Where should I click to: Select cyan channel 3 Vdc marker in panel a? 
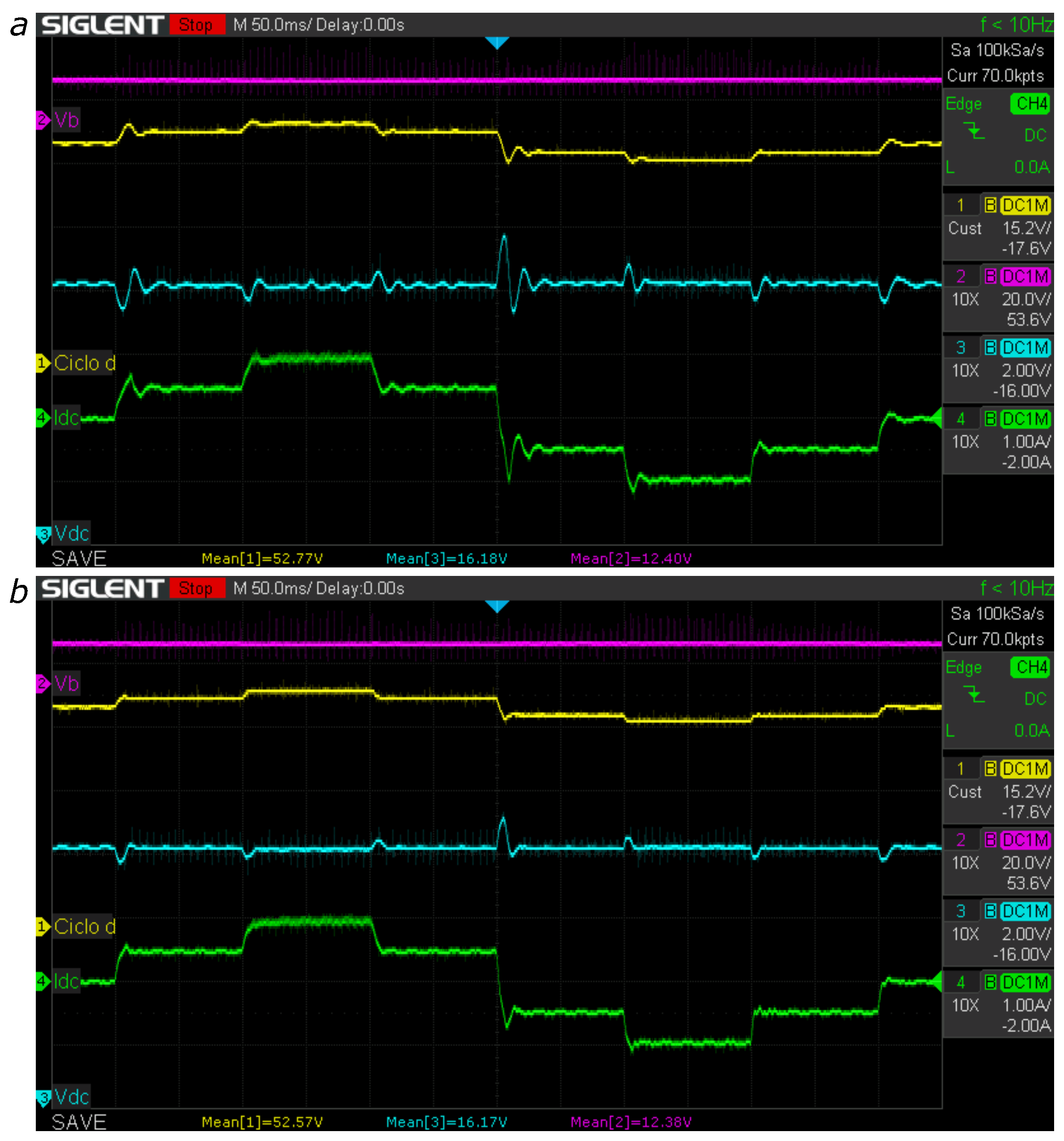43,534
